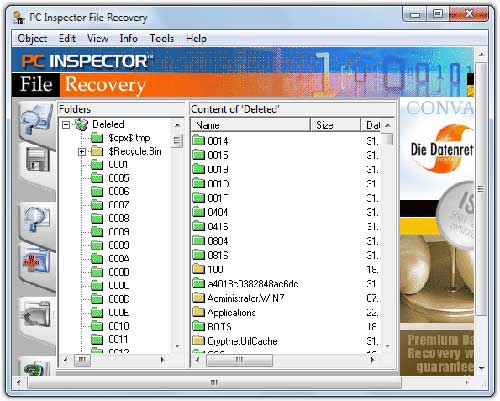The image size is (500, 401).
Task: Click the content list scroll-right arrow
Action: point(372,360)
